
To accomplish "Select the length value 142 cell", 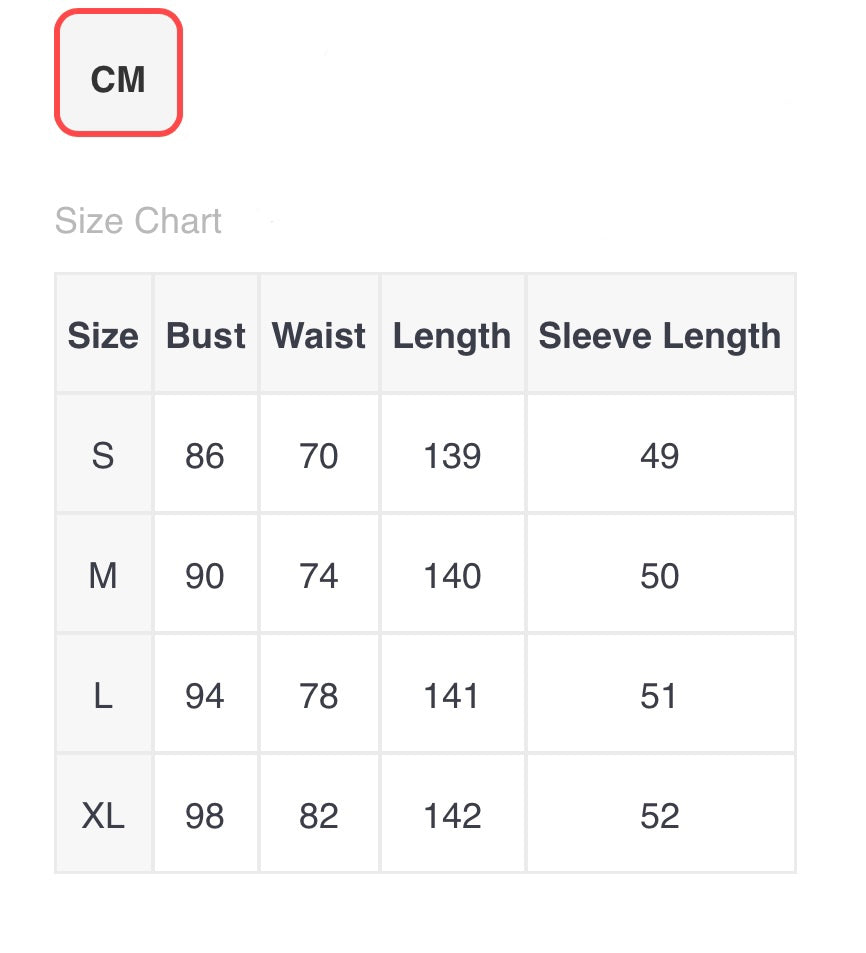I will point(452,816).
